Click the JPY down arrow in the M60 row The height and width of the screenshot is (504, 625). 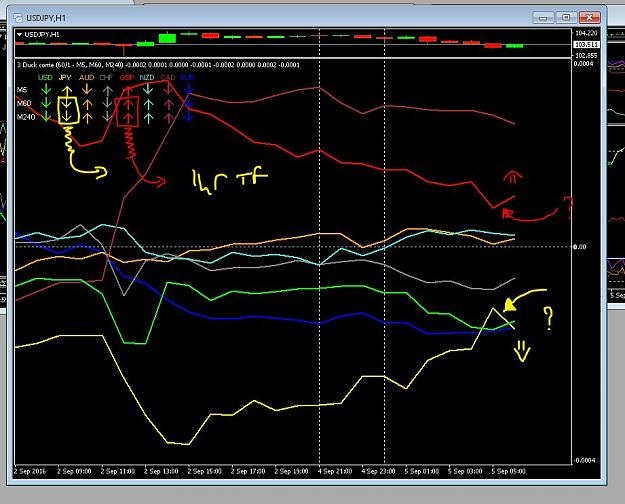(67, 103)
